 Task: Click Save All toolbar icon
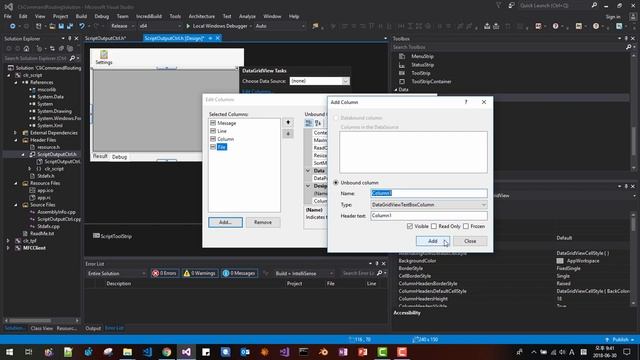tap(70, 26)
